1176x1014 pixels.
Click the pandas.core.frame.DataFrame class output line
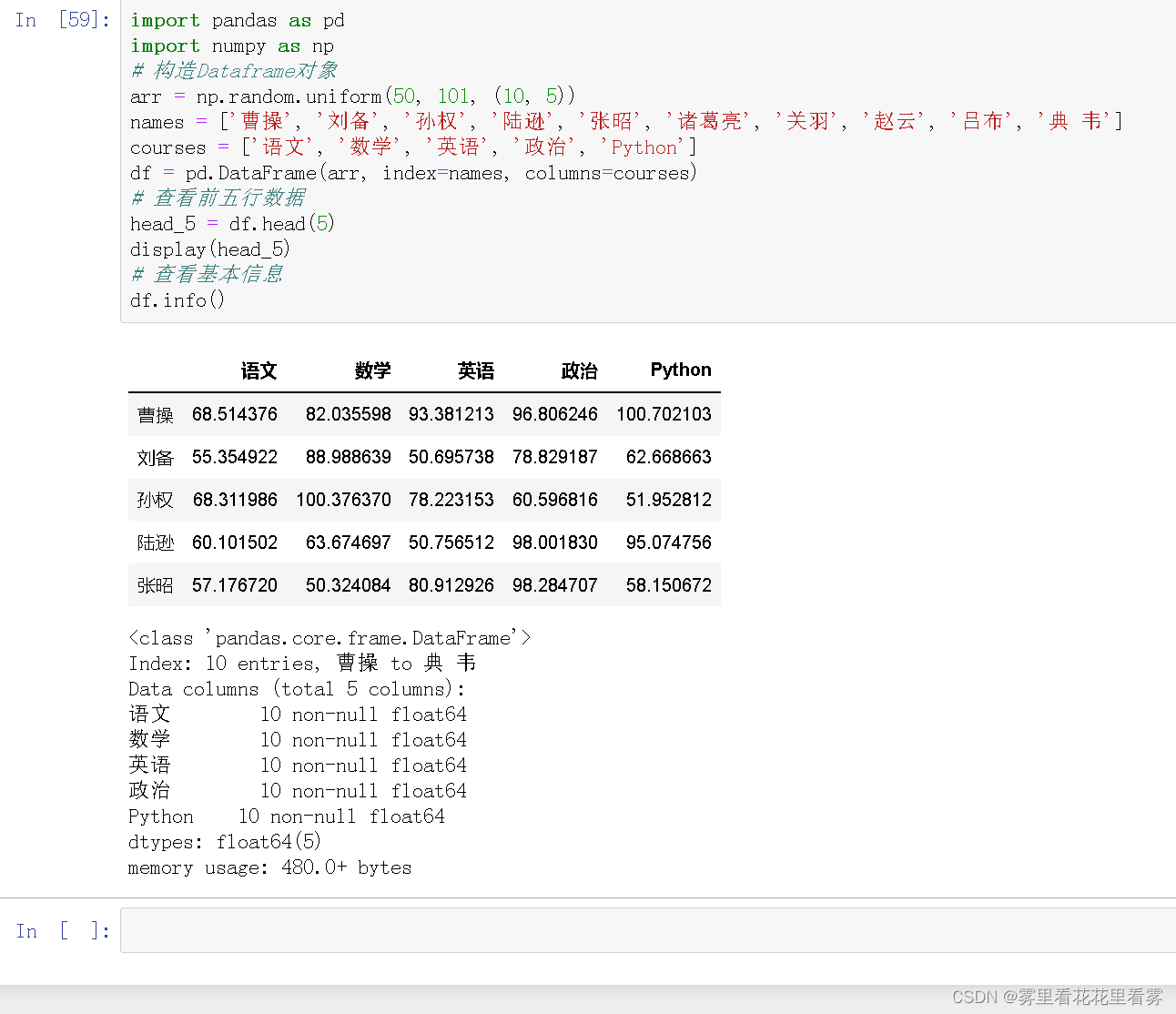coord(329,638)
